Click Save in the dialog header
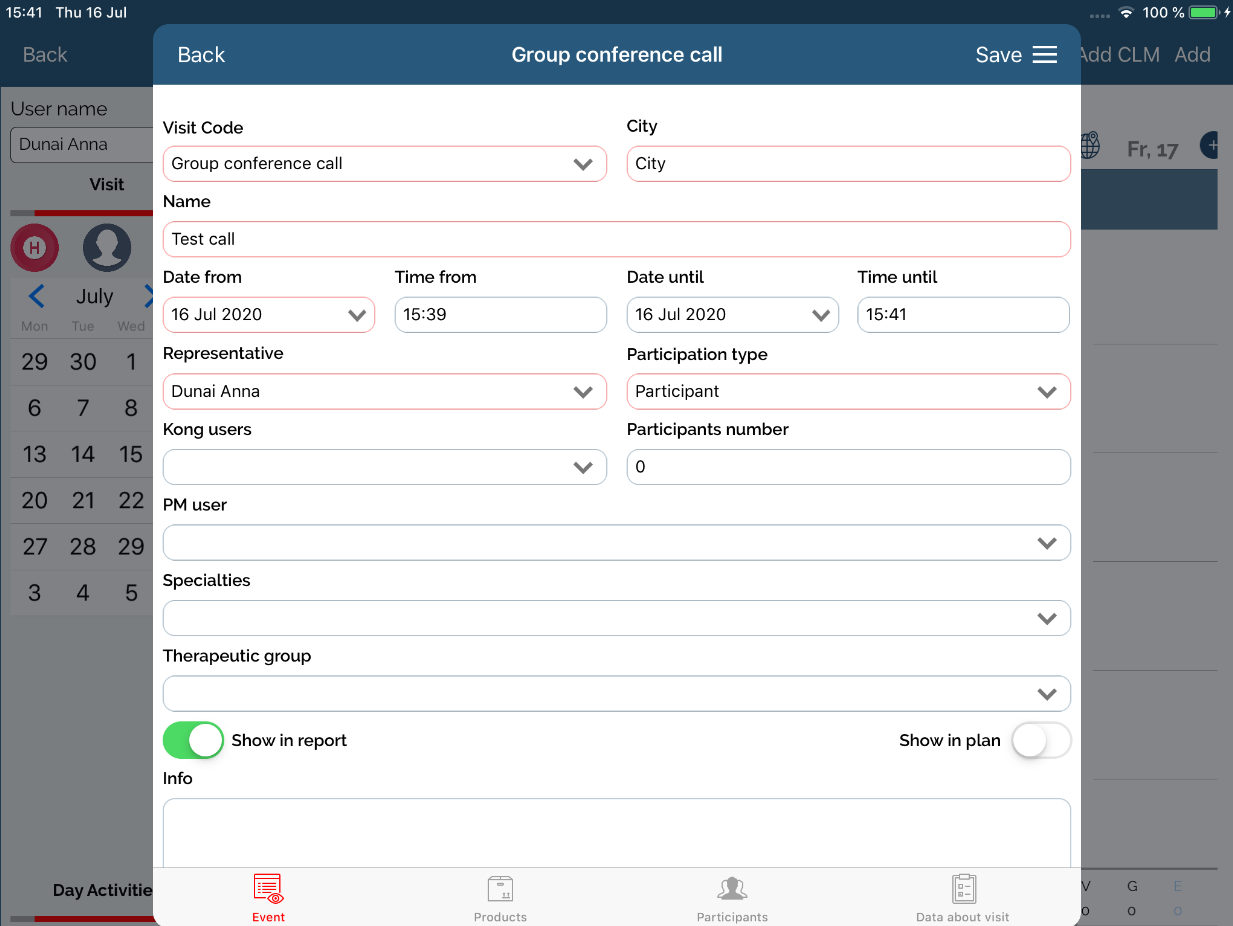Screen dimensions: 1233x926 [x=998, y=55]
